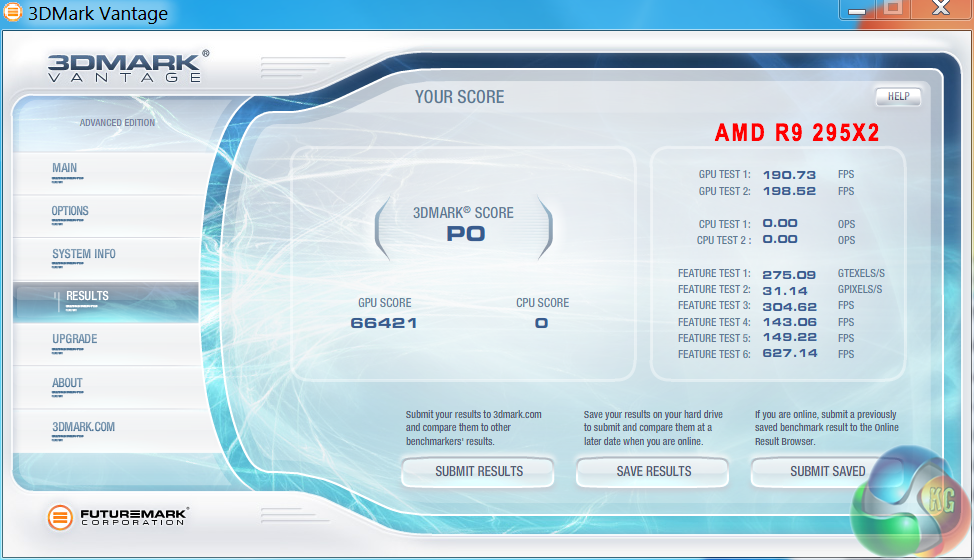Click GPU Test 1 value 190.73
This screenshot has width=974, height=560.
click(789, 175)
